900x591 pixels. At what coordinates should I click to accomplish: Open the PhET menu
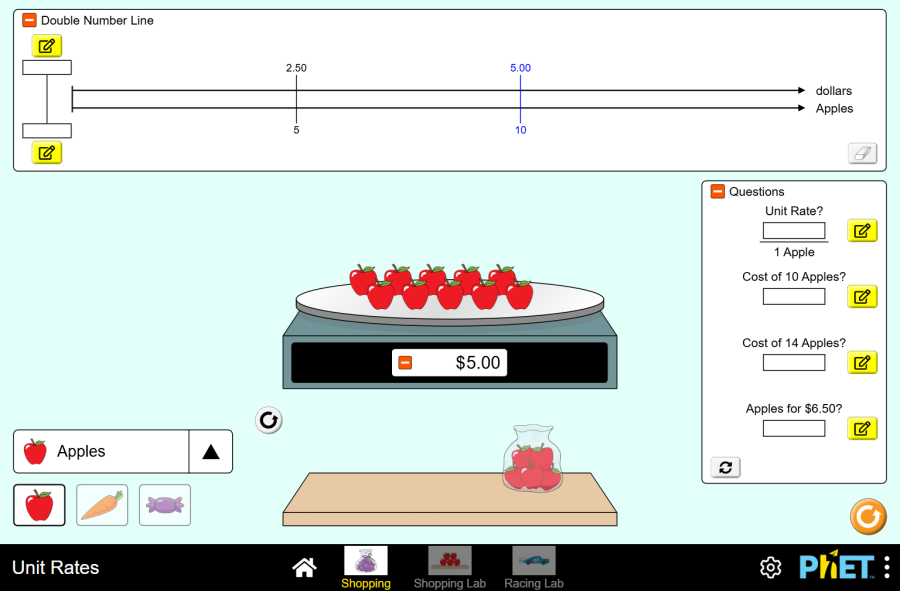889,567
